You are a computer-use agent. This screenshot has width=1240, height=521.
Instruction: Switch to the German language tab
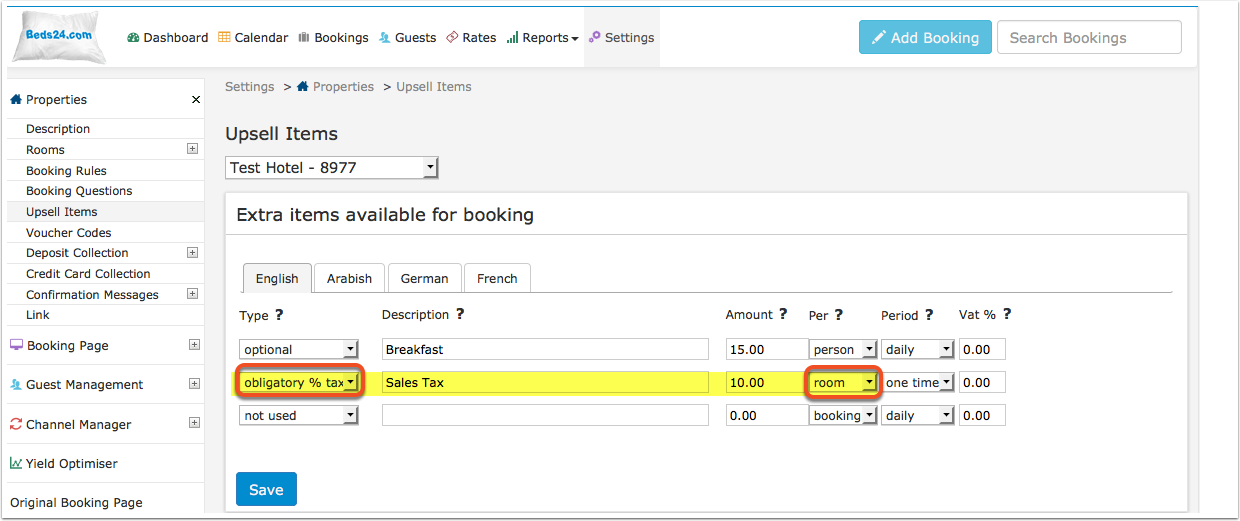(425, 278)
